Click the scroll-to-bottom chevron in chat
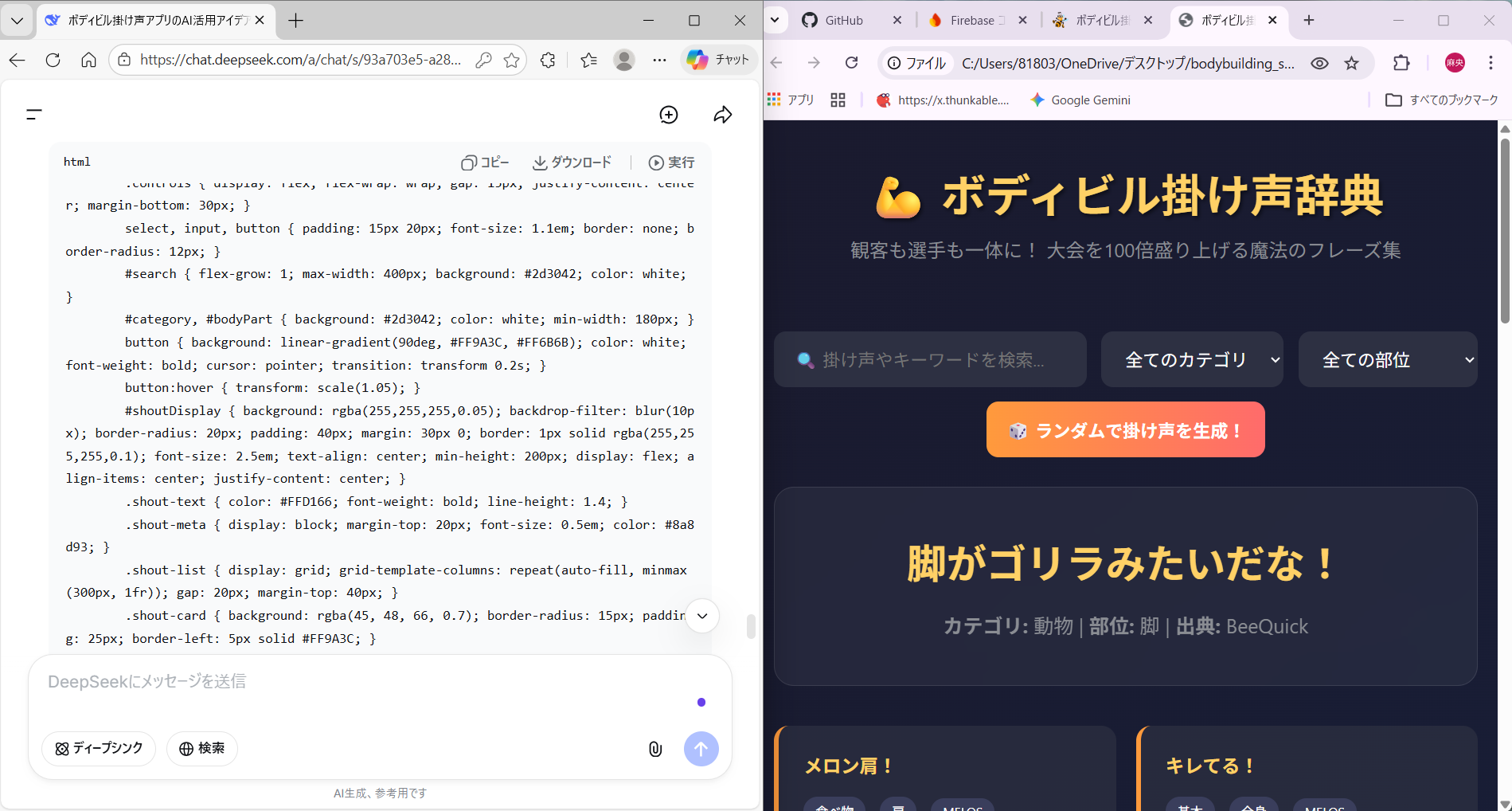 [701, 616]
